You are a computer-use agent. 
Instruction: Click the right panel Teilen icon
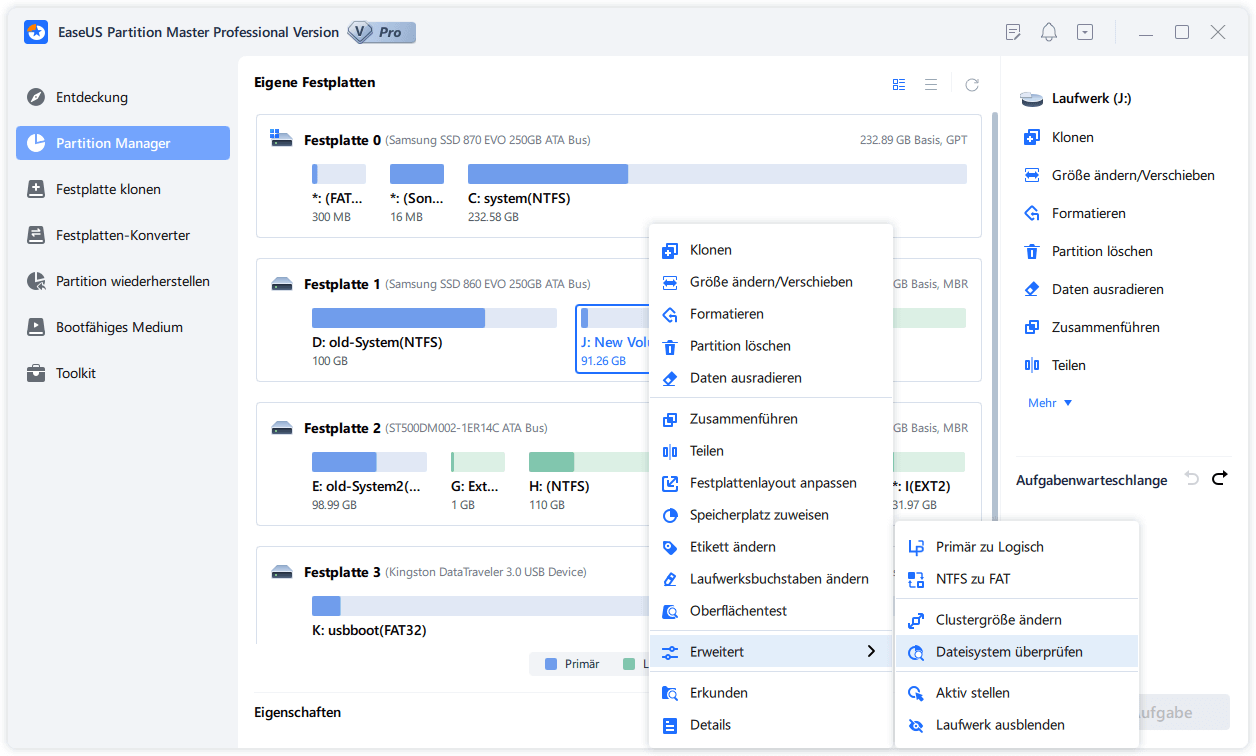[x=1032, y=365]
